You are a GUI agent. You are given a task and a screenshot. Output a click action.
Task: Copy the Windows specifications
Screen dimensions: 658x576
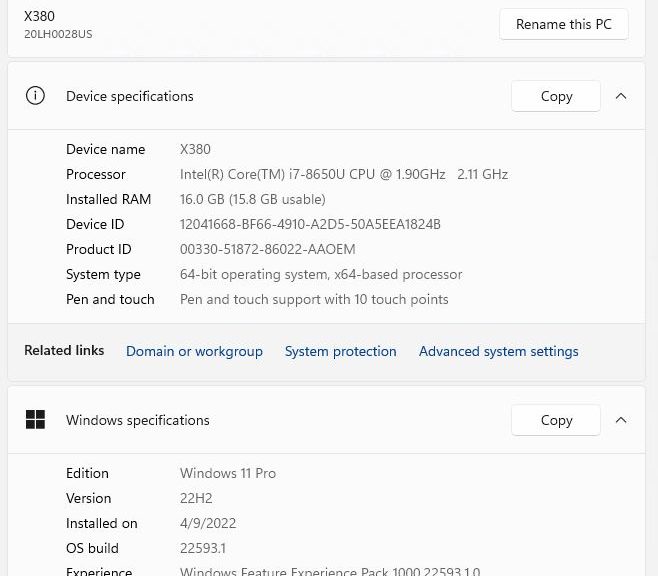pyautogui.click(x=556, y=420)
